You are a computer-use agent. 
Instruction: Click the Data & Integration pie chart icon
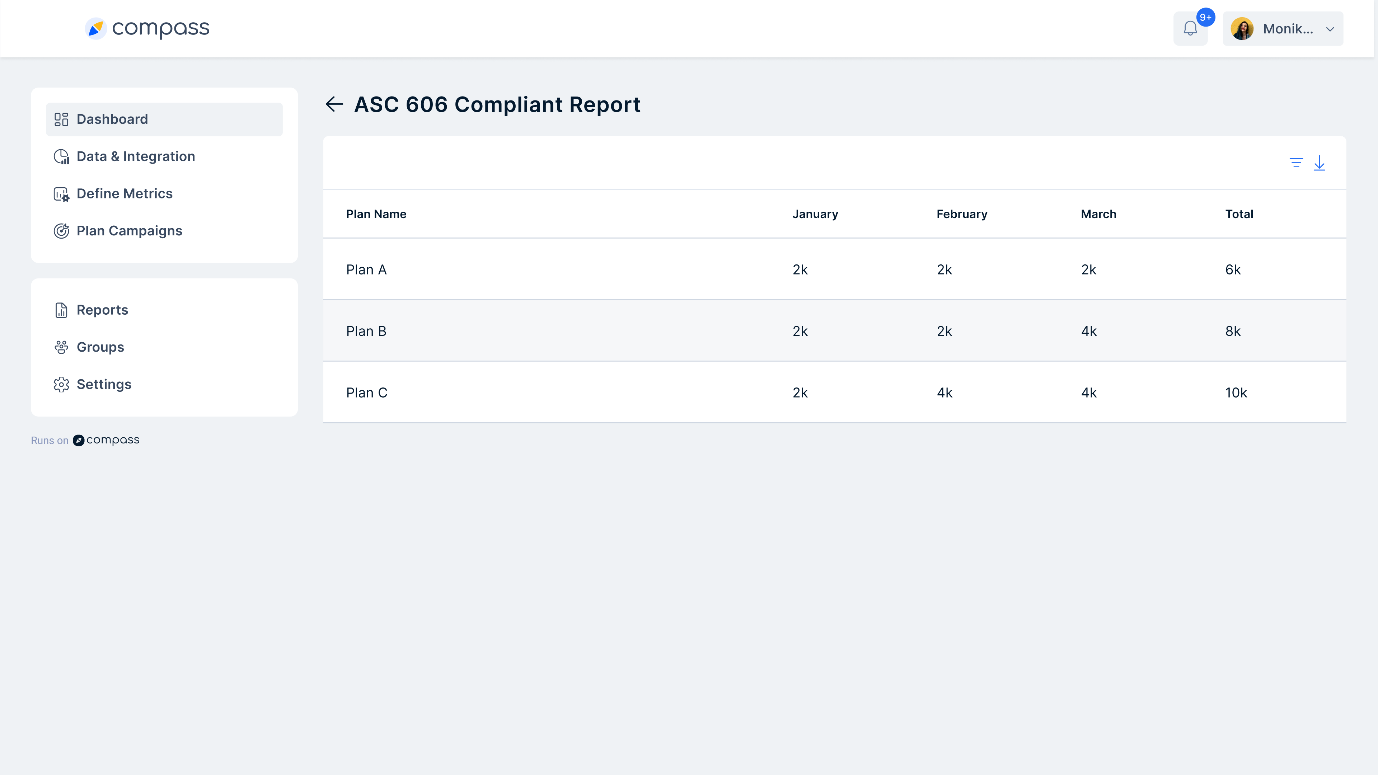coord(60,156)
